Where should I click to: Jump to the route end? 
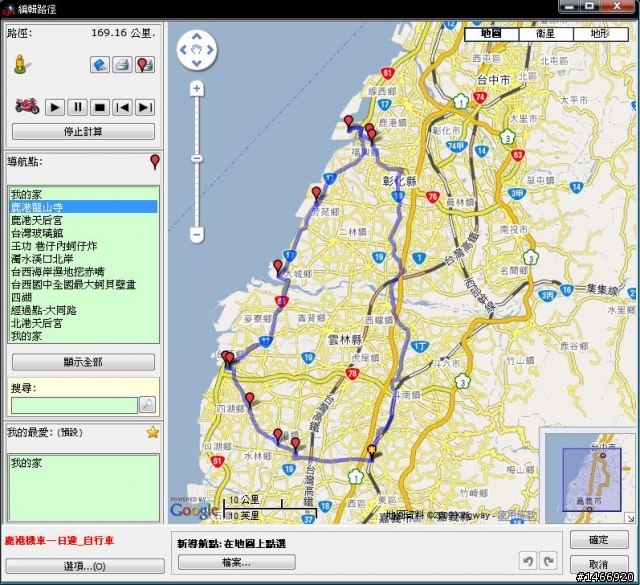144,107
